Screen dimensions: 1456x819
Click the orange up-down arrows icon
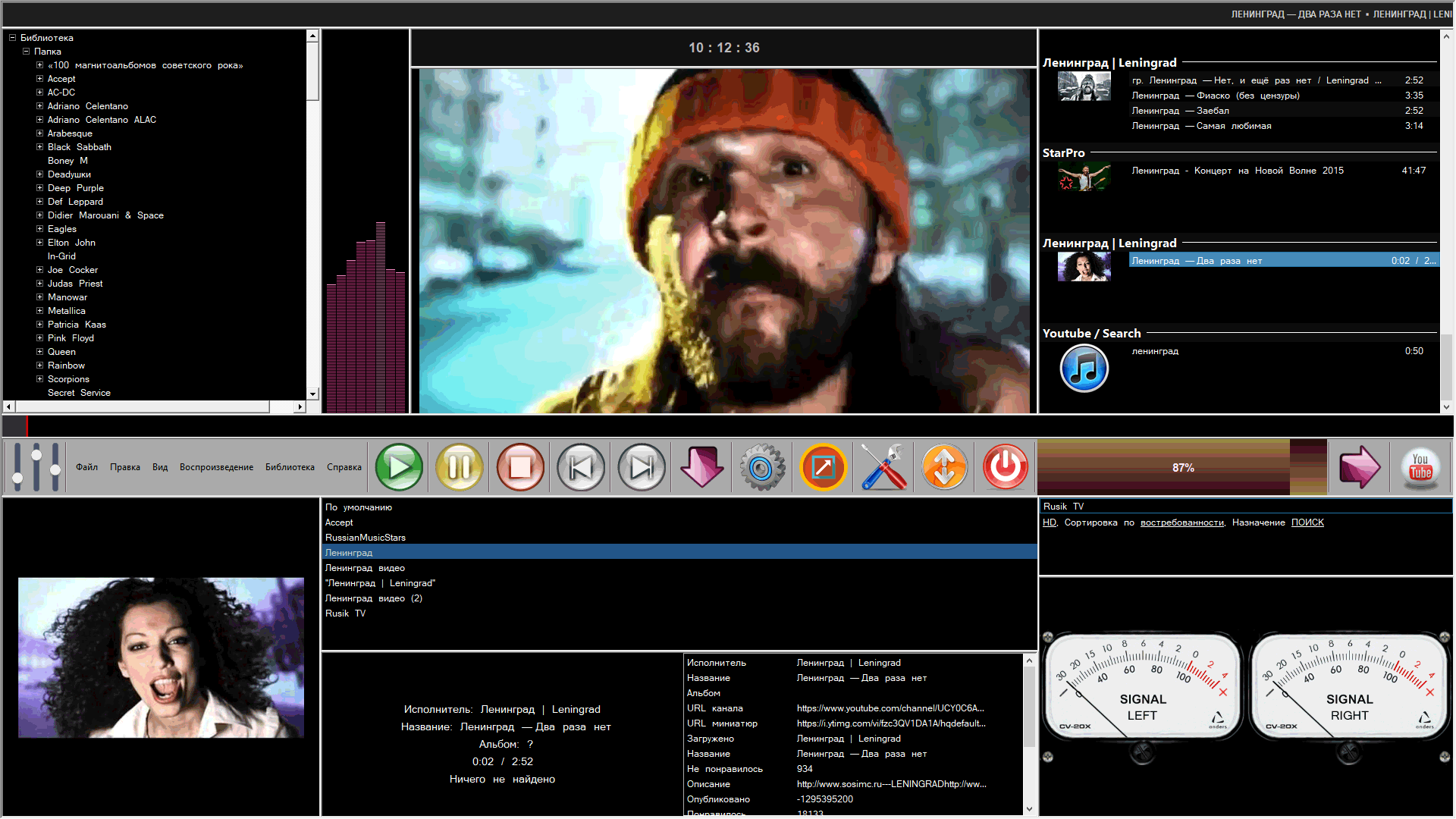coord(944,467)
